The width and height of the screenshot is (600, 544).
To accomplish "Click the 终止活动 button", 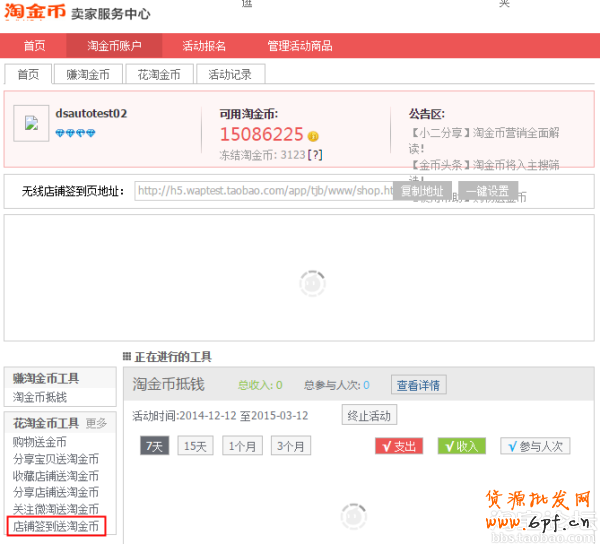I will (x=369, y=415).
